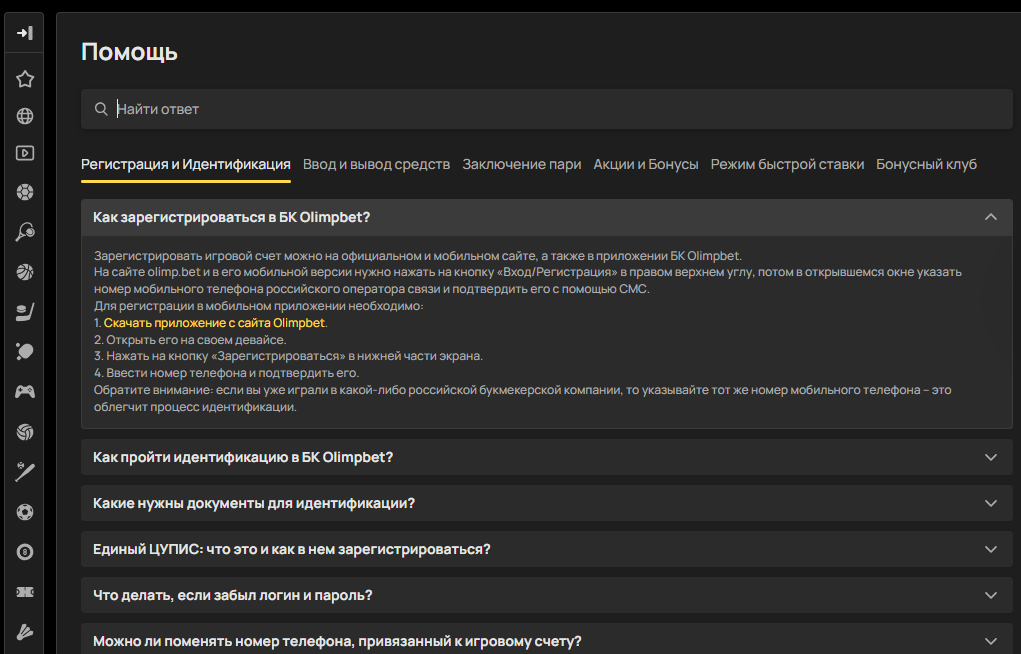The height and width of the screenshot is (654, 1021).
Task: Collapse 'Как зарегистрироваться в БК Olimpbet?' chevron
Action: 990,217
